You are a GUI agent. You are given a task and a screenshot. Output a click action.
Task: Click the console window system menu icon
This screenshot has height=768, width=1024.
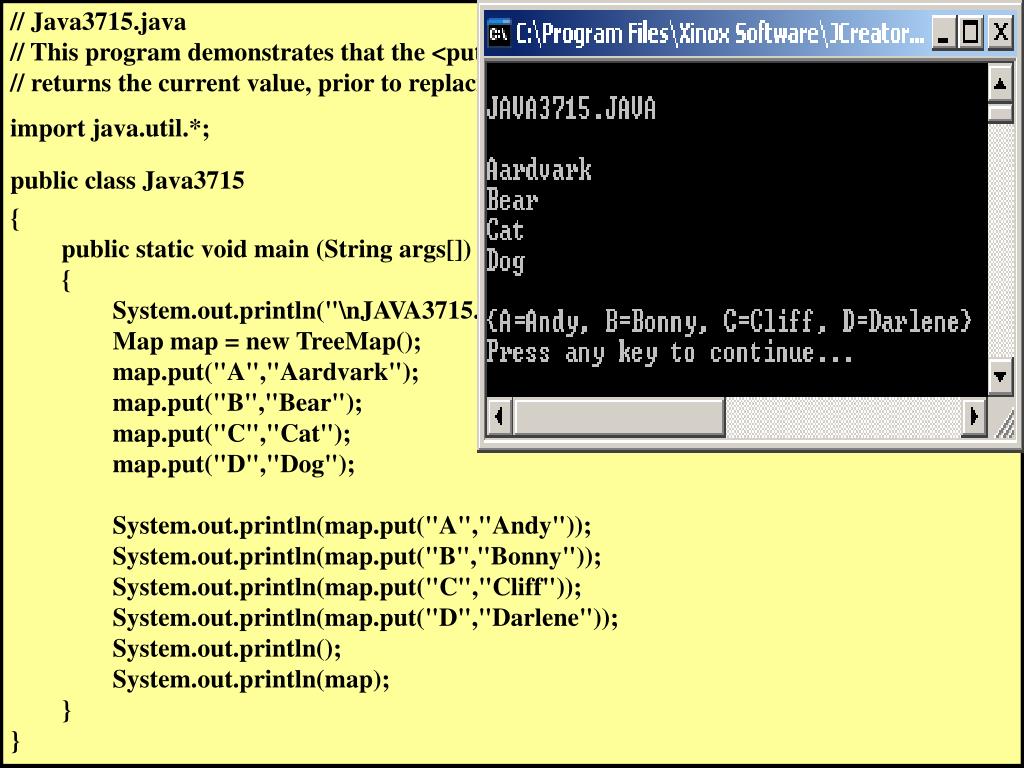(499, 33)
